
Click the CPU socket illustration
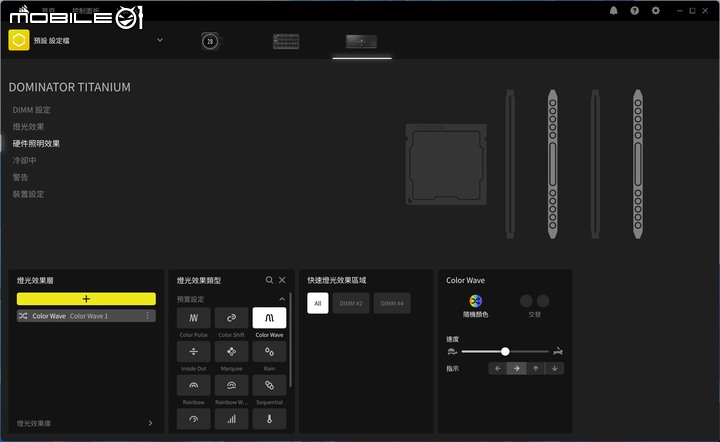(x=446, y=164)
